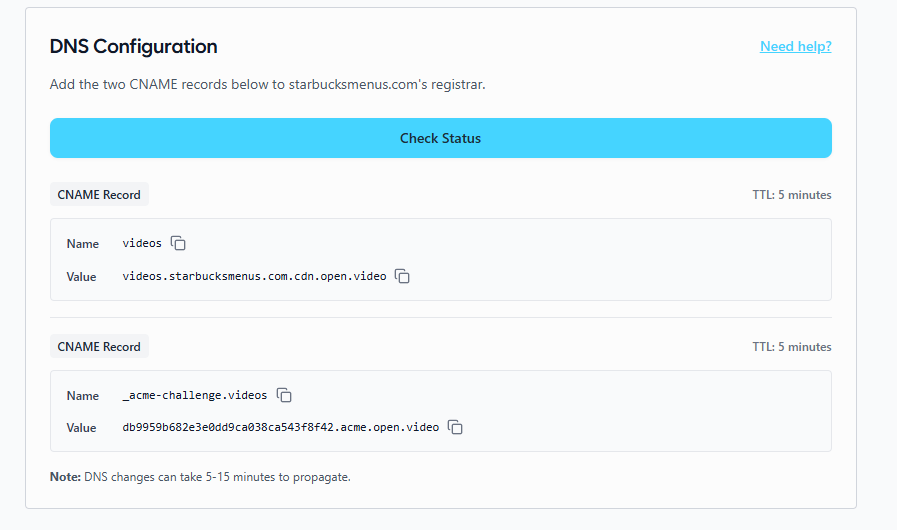Click TTL label of first CNAME record

pyautogui.click(x=791, y=195)
